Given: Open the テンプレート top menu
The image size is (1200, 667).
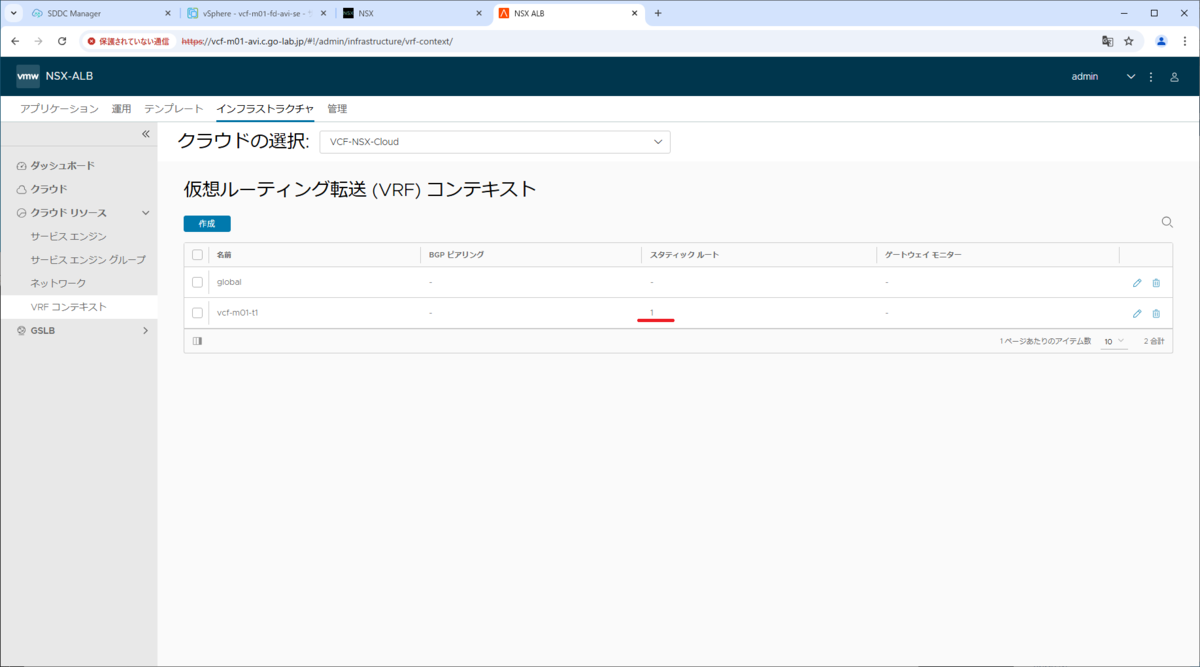Looking at the screenshot, I should pos(174,109).
